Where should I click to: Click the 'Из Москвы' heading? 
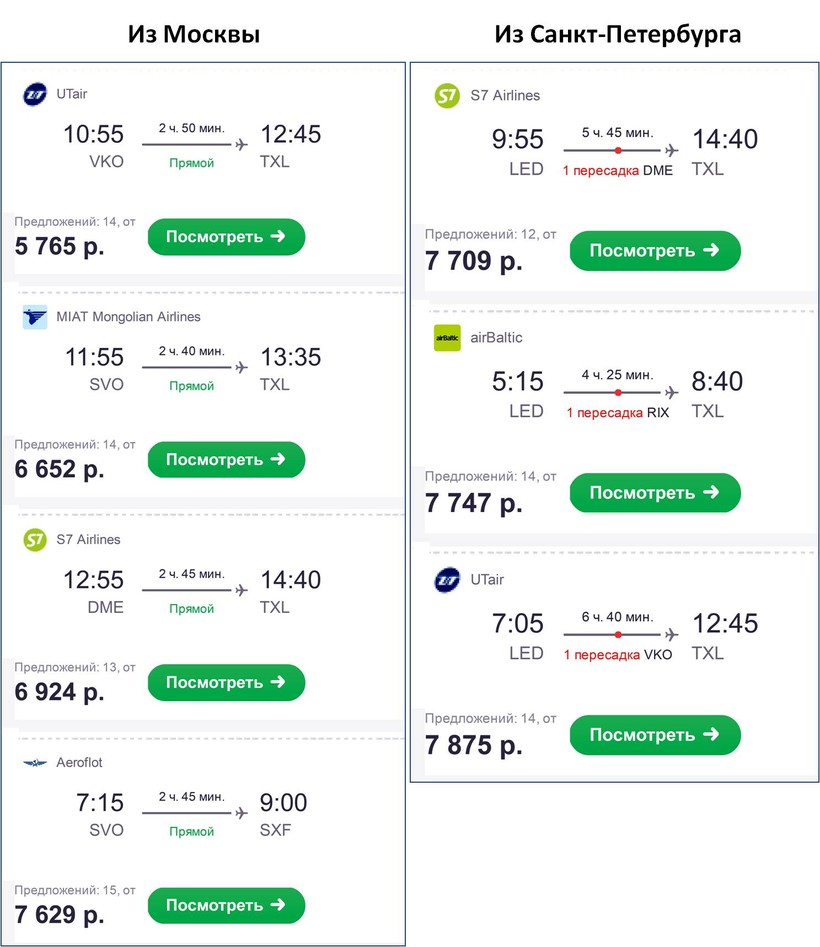click(x=194, y=34)
